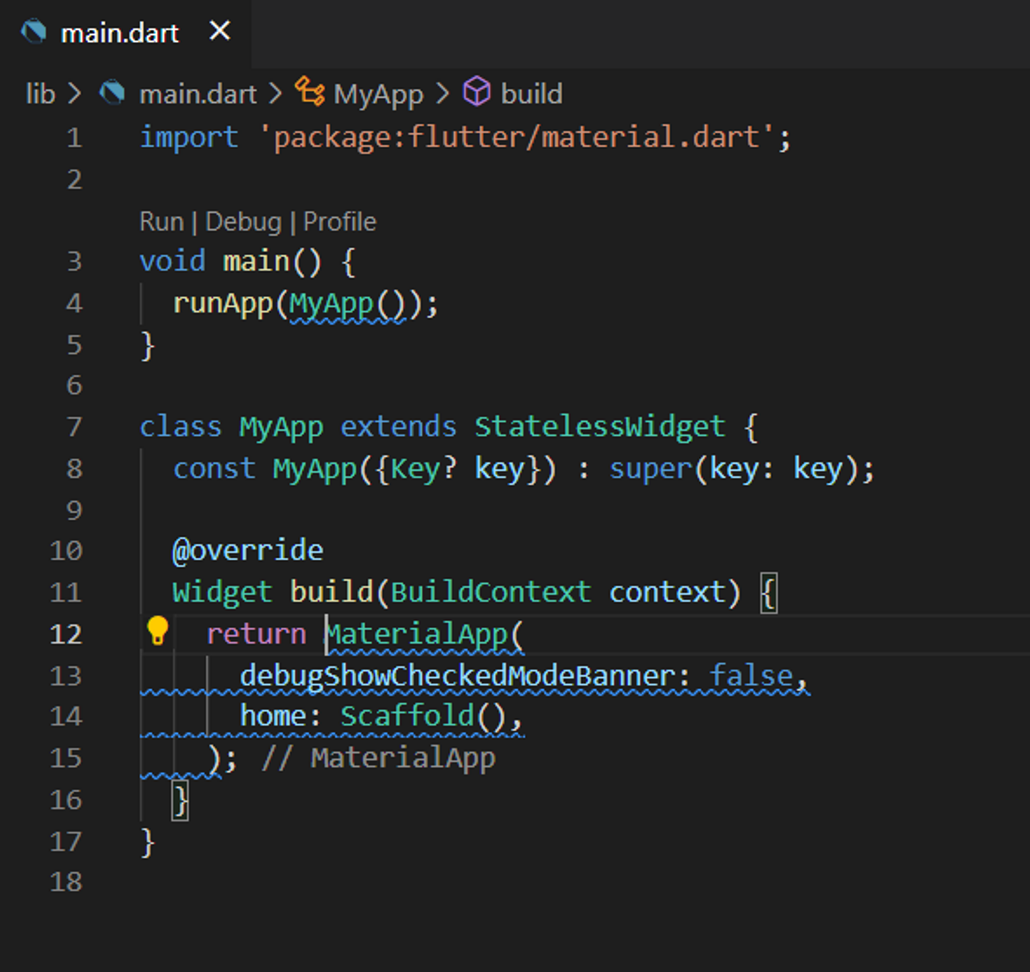Click 'home' property on line 14
This screenshot has height=972, width=1030.
pos(273,717)
